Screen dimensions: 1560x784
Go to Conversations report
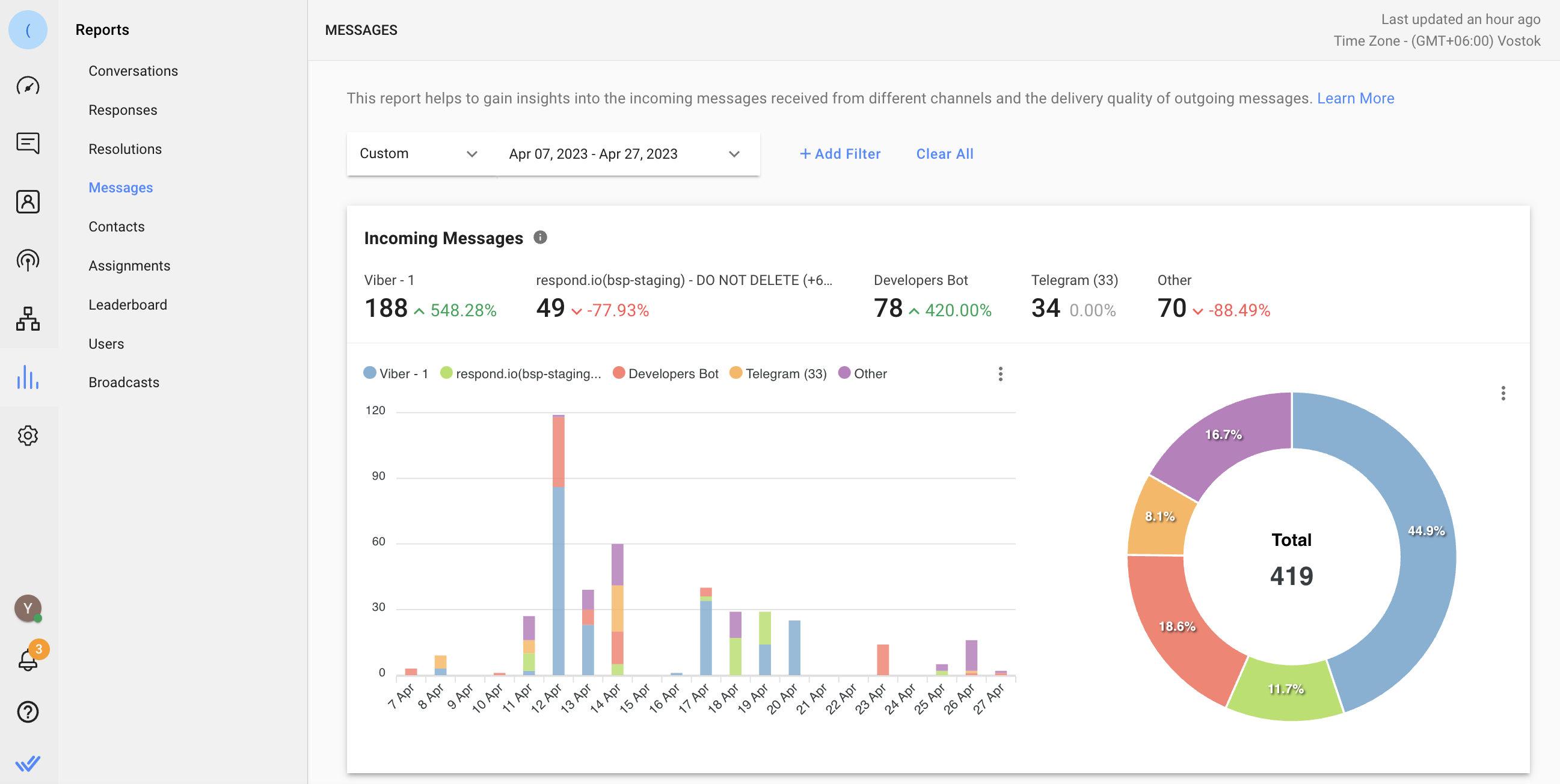[134, 71]
